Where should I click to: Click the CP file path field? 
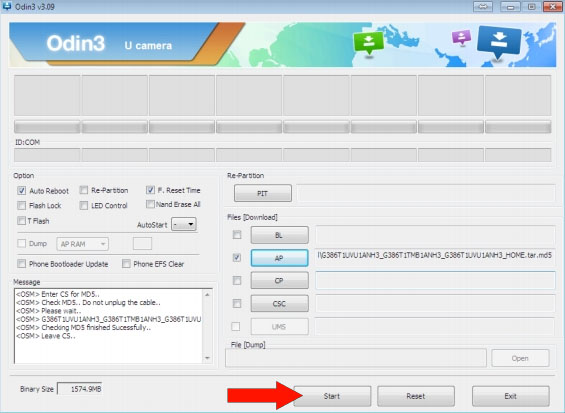click(435, 280)
